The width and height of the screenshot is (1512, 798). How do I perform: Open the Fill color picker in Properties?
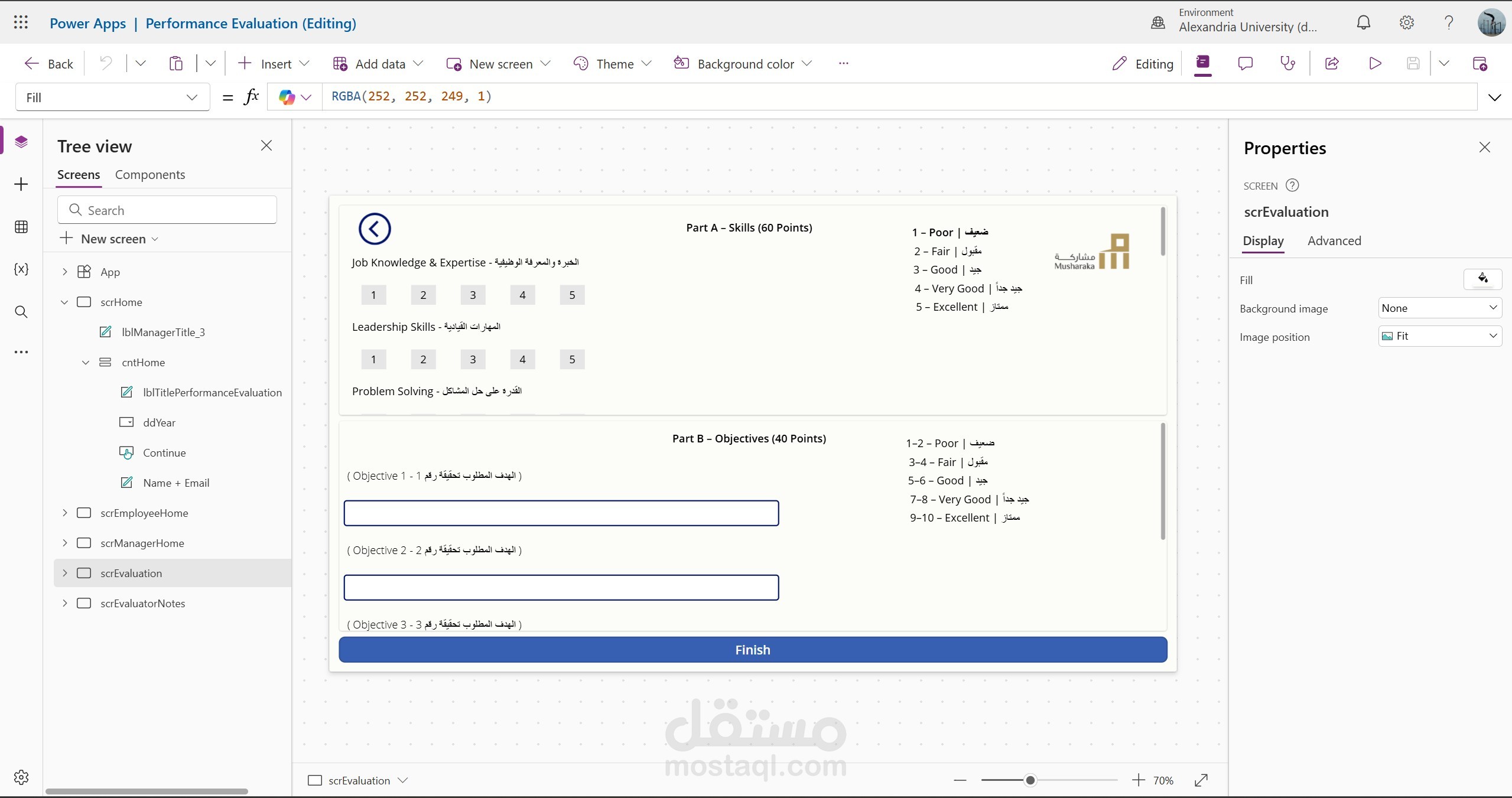pyautogui.click(x=1482, y=279)
